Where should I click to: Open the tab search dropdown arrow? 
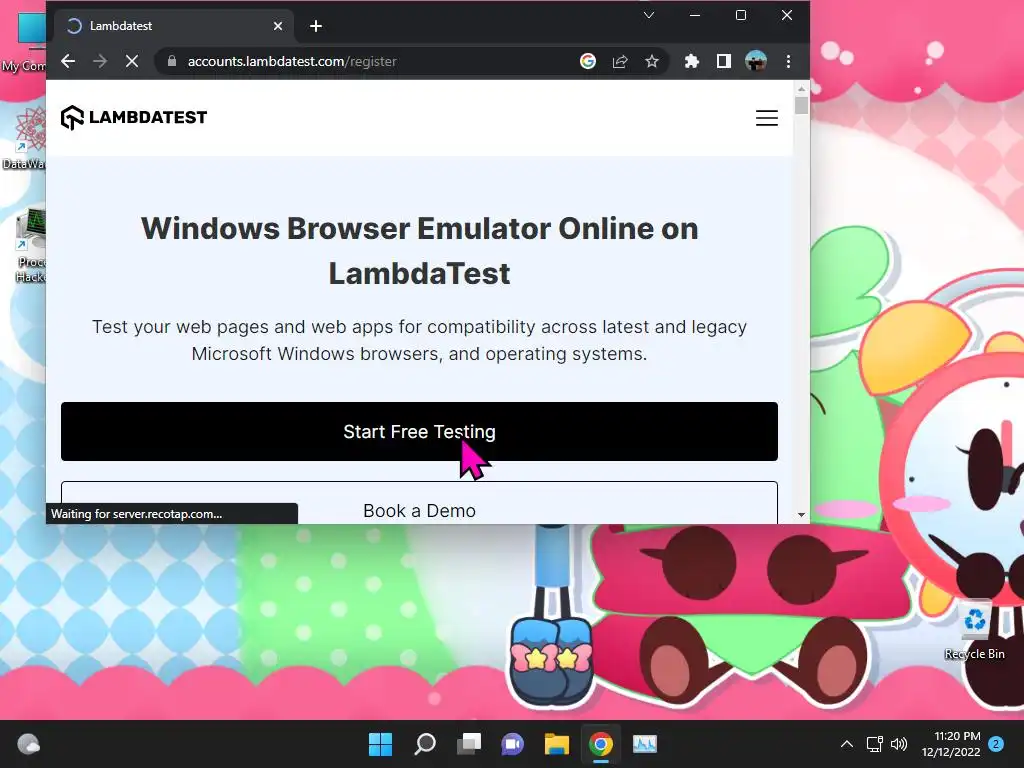(648, 15)
